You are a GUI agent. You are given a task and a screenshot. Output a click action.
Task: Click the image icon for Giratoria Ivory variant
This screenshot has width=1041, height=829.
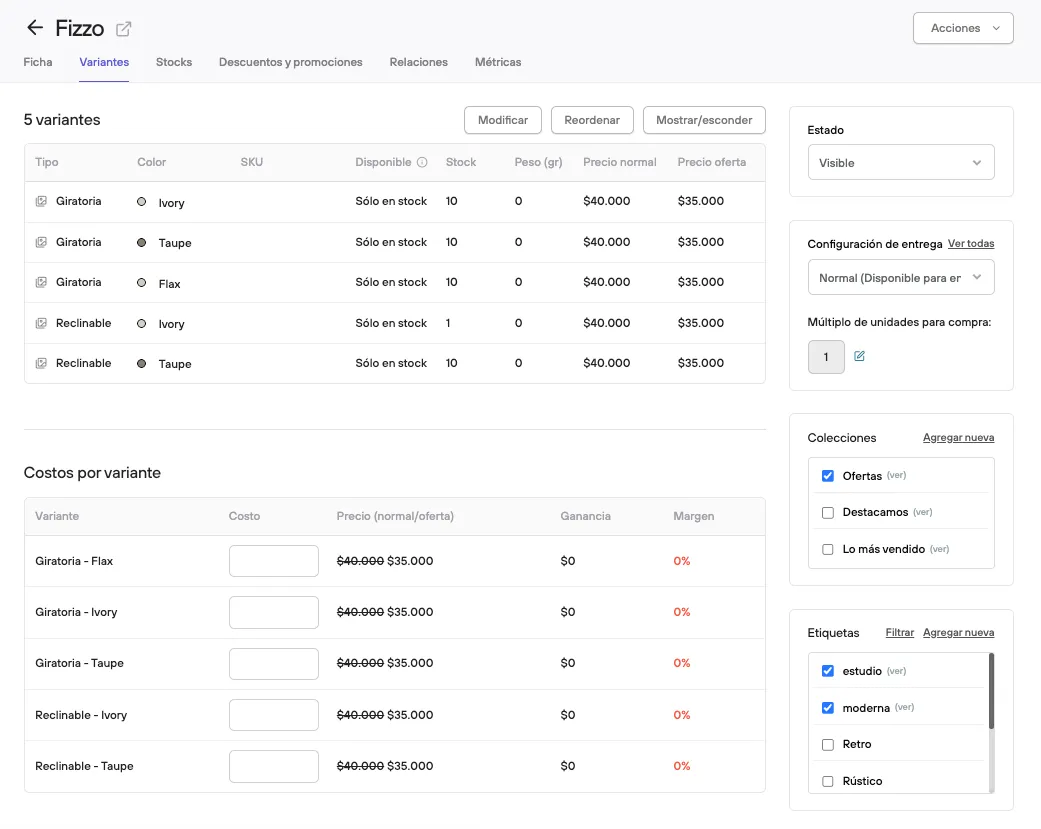point(41,201)
